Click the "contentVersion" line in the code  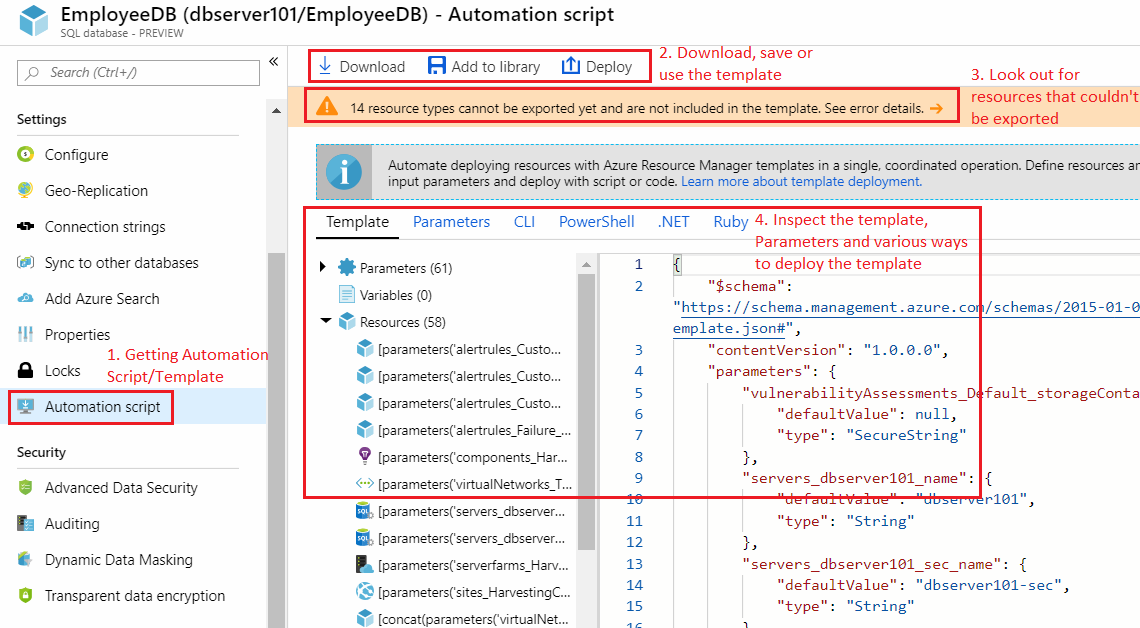point(829,350)
